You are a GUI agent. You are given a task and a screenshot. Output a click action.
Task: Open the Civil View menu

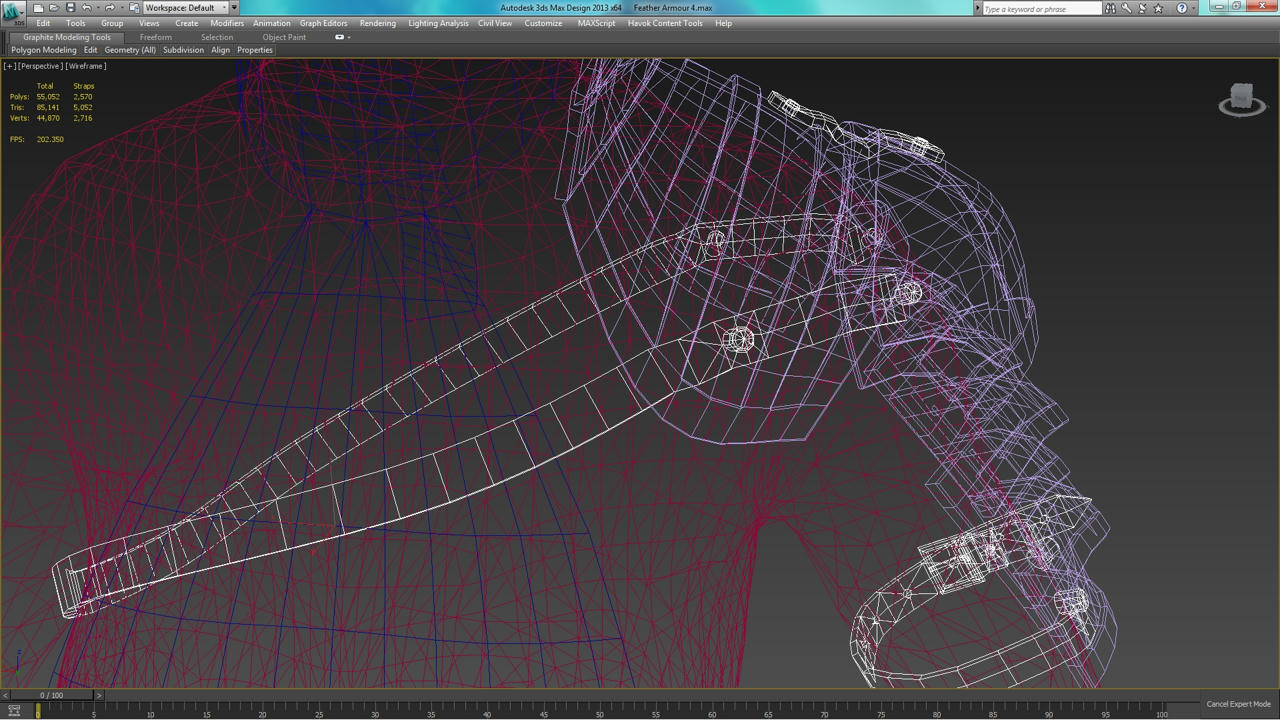(495, 23)
